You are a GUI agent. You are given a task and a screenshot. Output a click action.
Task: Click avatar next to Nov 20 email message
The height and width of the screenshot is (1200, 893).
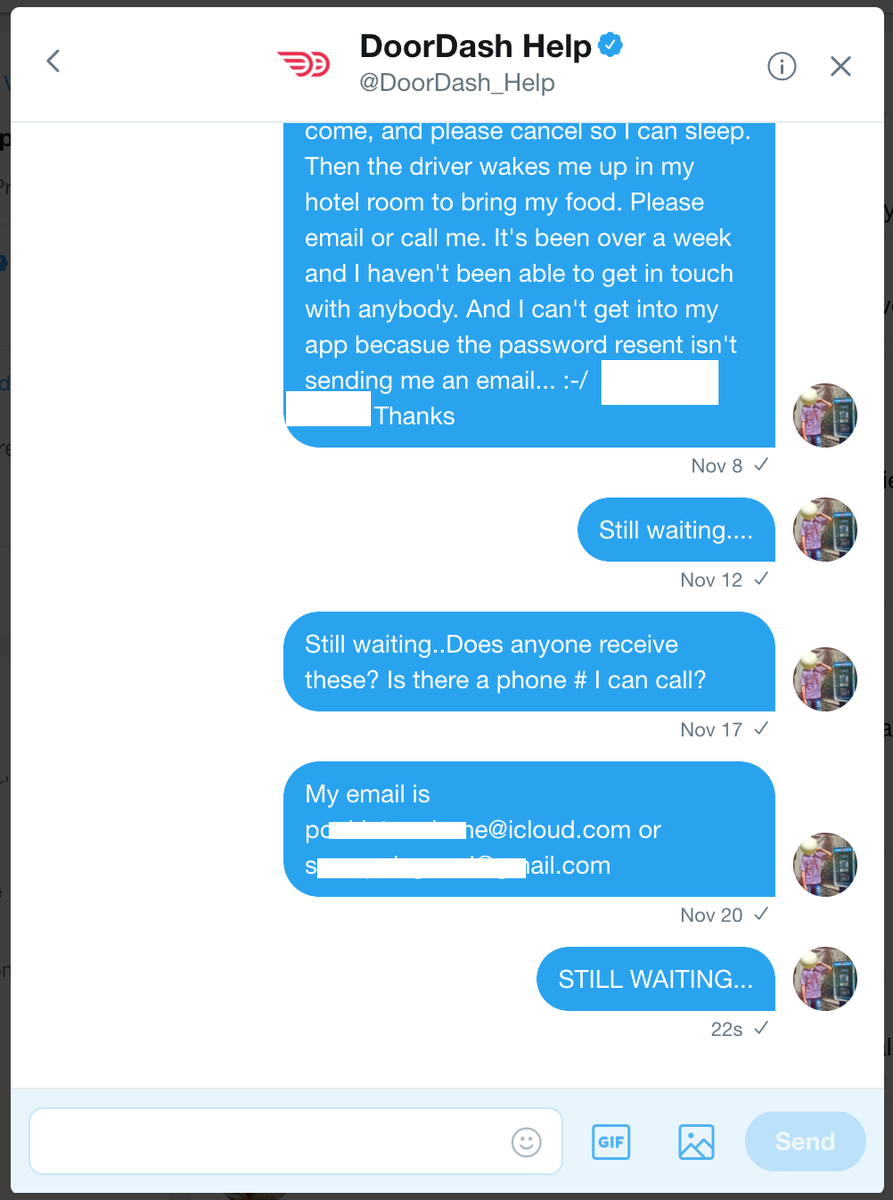point(825,864)
